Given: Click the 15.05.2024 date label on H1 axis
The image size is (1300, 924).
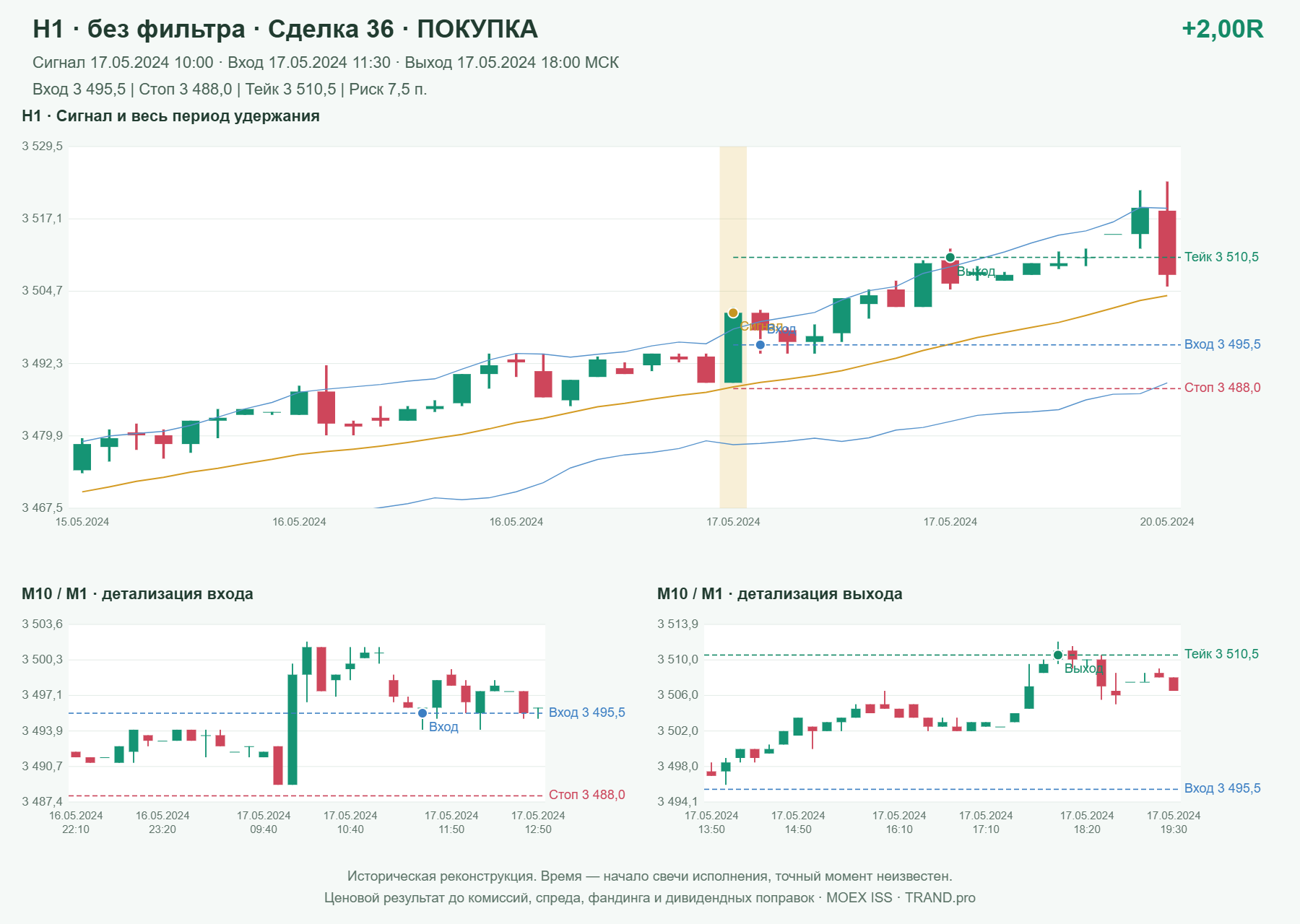Looking at the screenshot, I should (x=82, y=522).
